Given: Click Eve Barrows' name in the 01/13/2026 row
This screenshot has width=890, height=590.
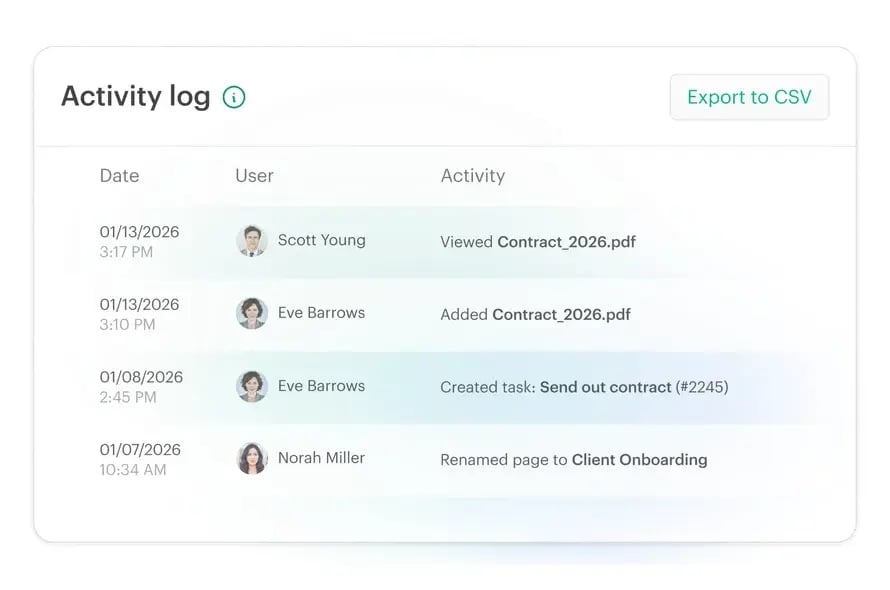Looking at the screenshot, I should click(321, 312).
